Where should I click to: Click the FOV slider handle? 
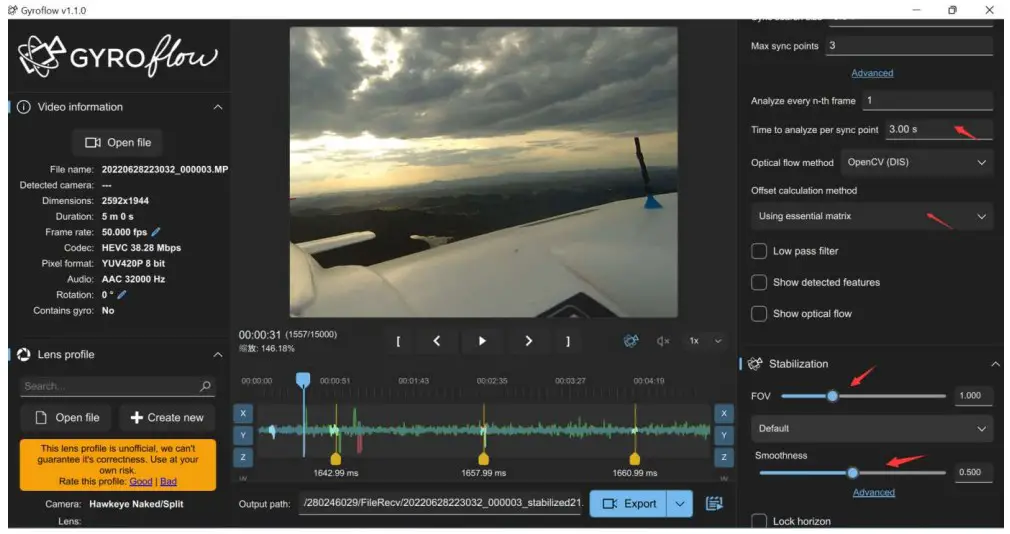[832, 396]
